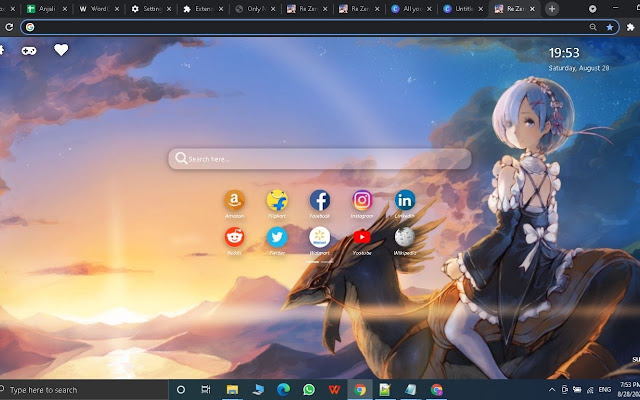Open the taskbar clock showing 7:53 PM

(x=629, y=390)
